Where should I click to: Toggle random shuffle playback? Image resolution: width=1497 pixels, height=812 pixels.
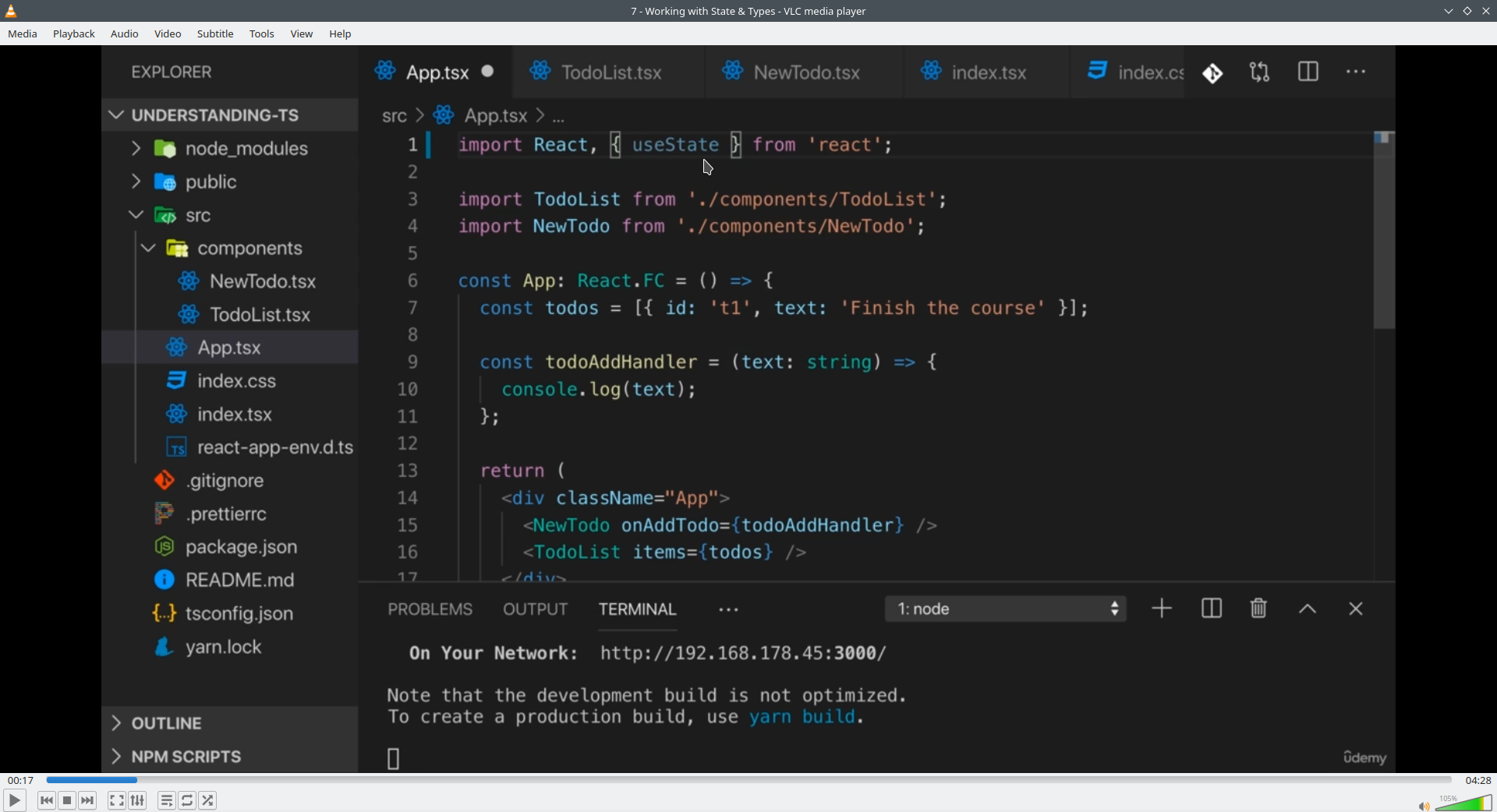(208, 800)
